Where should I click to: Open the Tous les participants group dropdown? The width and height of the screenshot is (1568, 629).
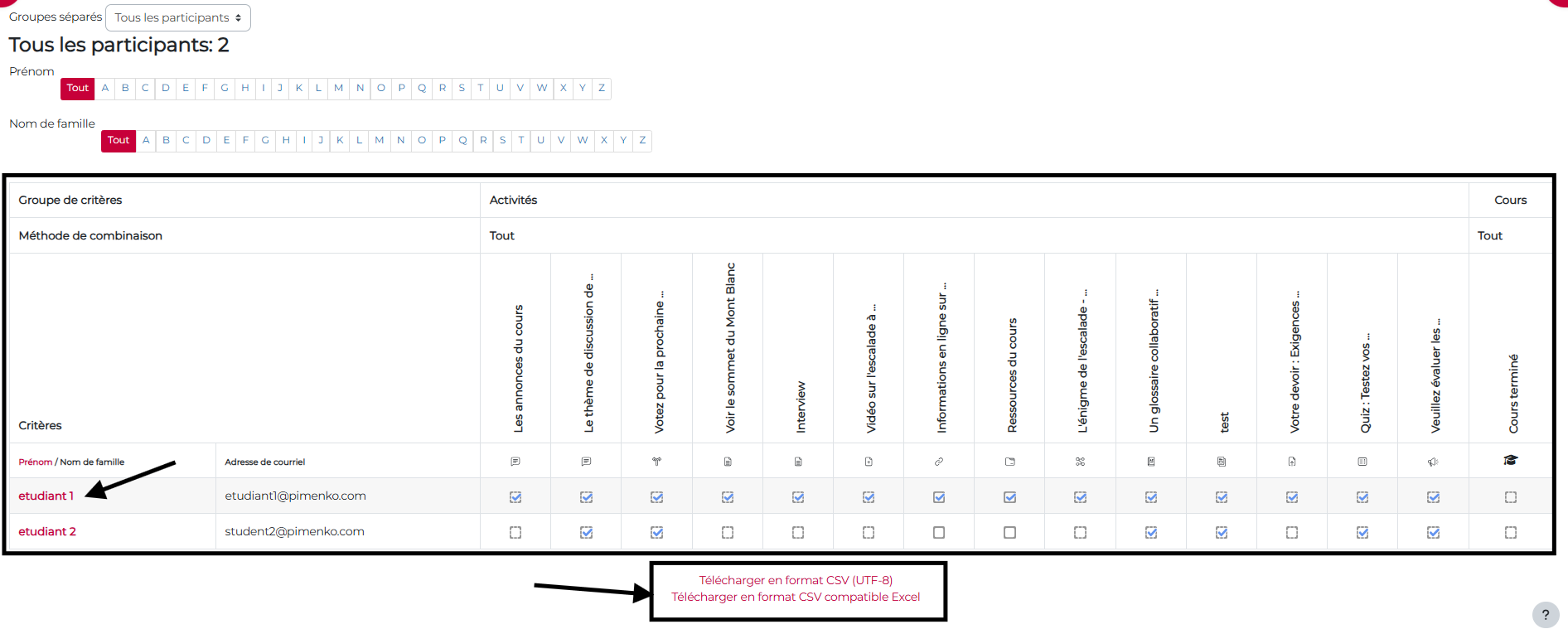[x=178, y=17]
